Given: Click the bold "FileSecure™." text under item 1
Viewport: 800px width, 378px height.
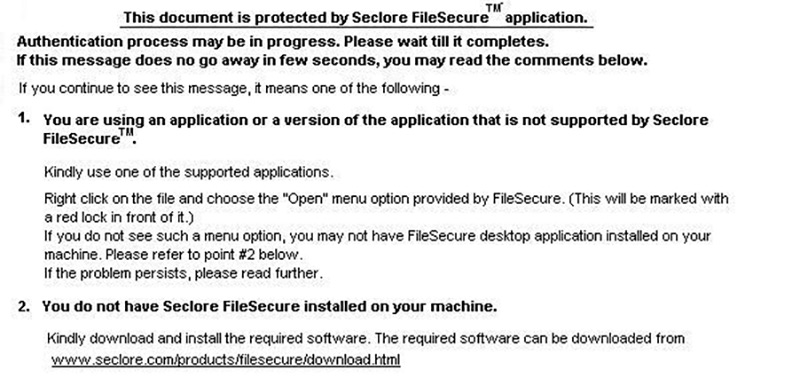Looking at the screenshot, I should pos(90,137).
